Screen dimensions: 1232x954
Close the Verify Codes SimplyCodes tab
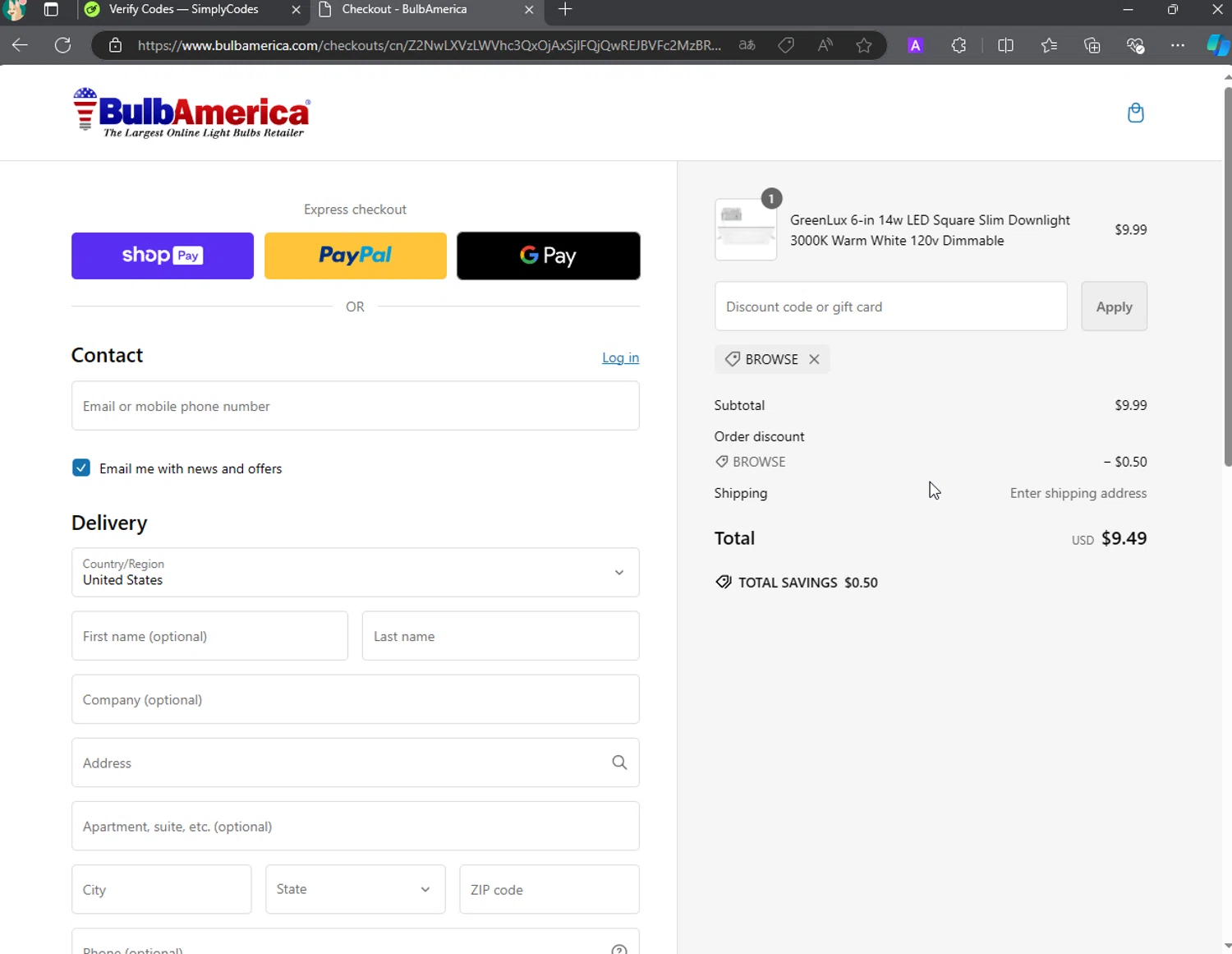pyautogui.click(x=297, y=10)
